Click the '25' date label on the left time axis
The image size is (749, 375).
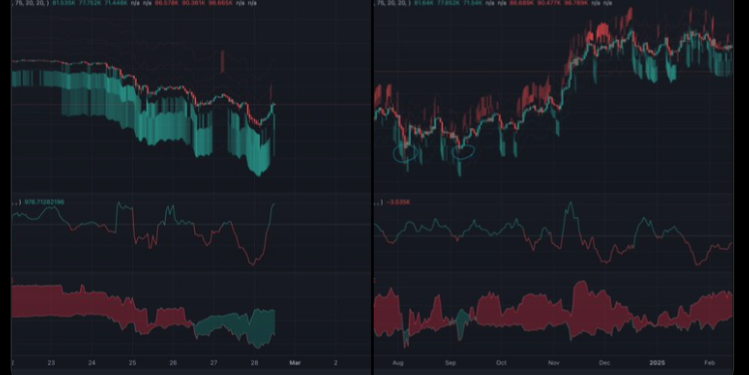pyautogui.click(x=133, y=363)
